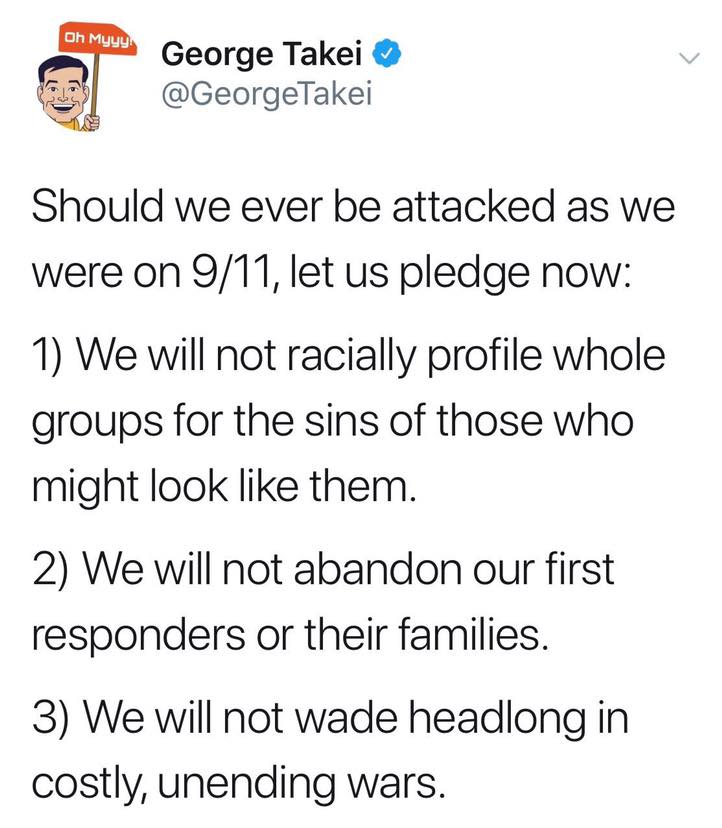Image resolution: width=722 pixels, height=828 pixels.
Task: Click the word "headlong" in the tweet
Action: tap(497, 720)
